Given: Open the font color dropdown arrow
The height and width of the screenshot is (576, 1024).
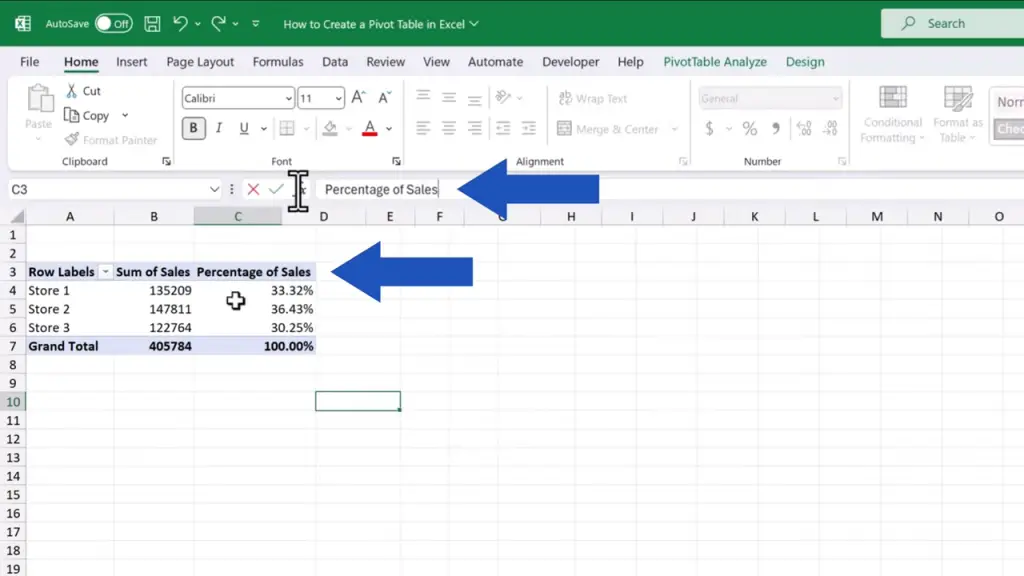Looking at the screenshot, I should click(389, 129).
